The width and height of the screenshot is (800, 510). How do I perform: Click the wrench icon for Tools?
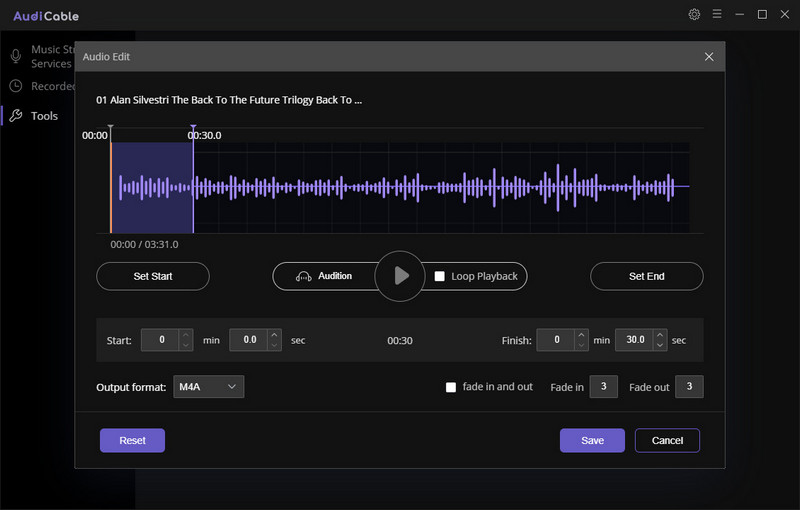point(16,116)
